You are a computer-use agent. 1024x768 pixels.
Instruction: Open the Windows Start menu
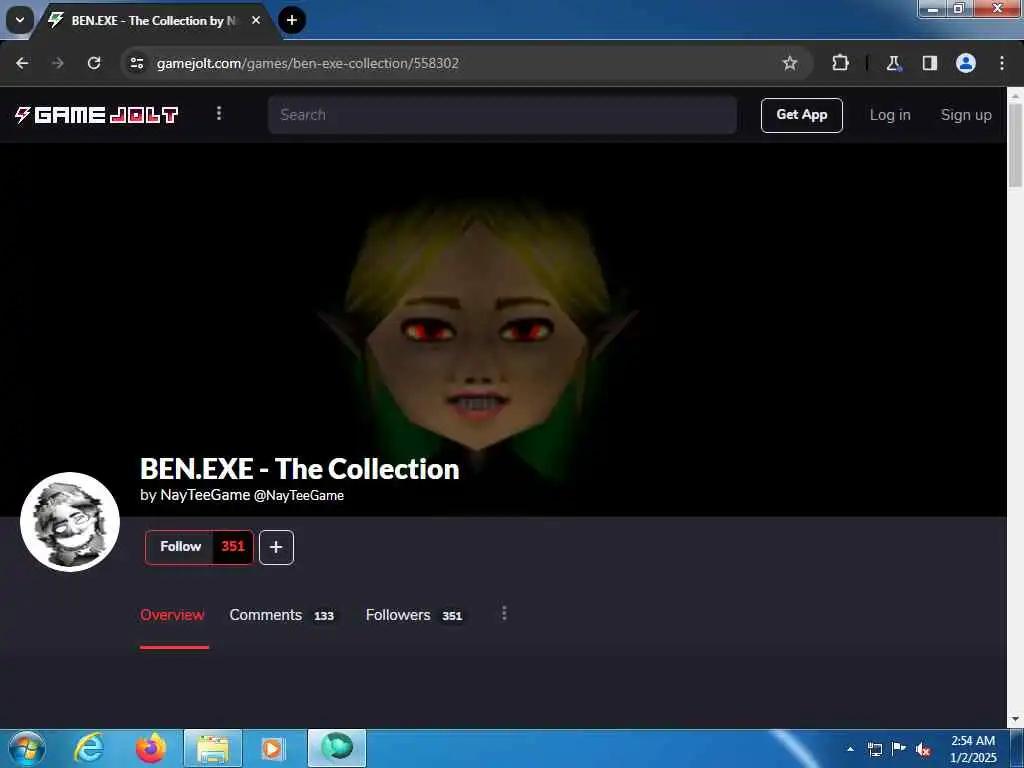[x=27, y=748]
